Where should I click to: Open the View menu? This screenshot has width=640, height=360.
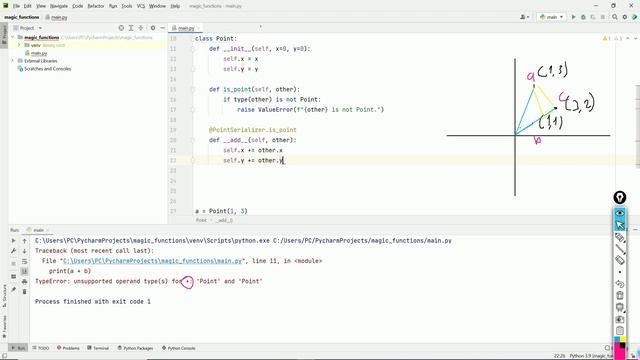pos(41,6)
